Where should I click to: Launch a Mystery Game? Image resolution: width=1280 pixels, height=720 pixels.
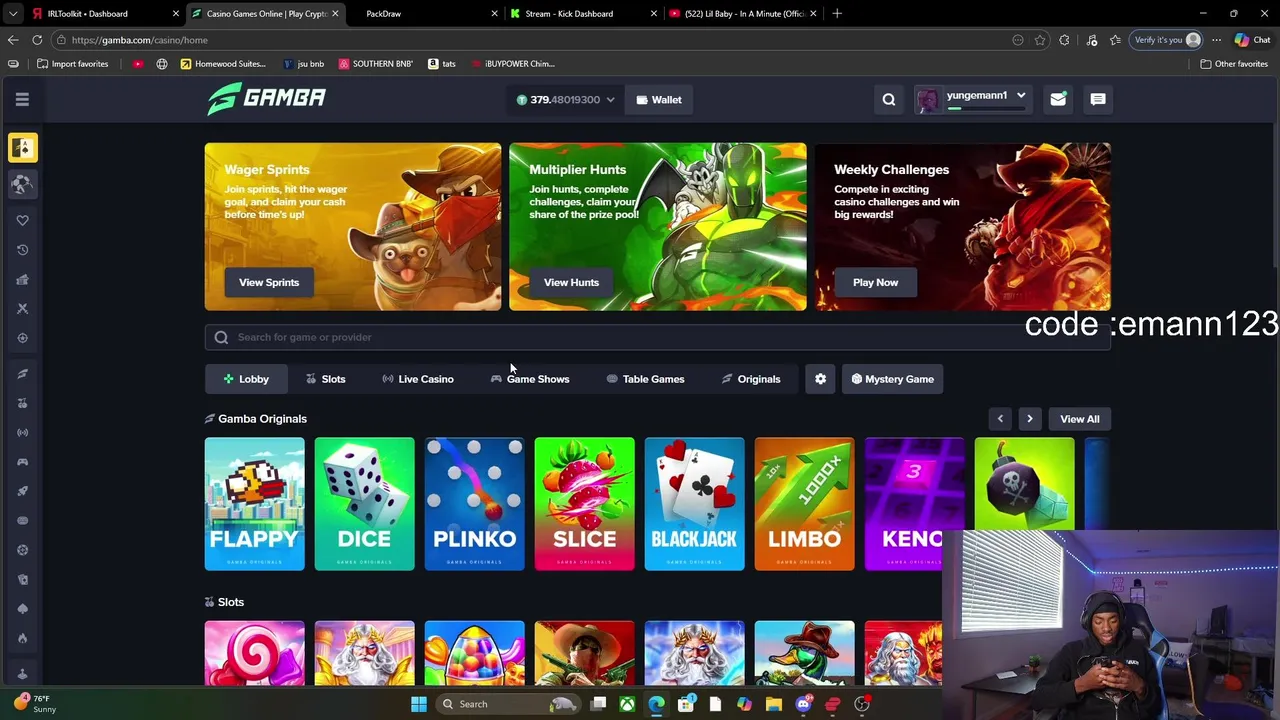893,379
